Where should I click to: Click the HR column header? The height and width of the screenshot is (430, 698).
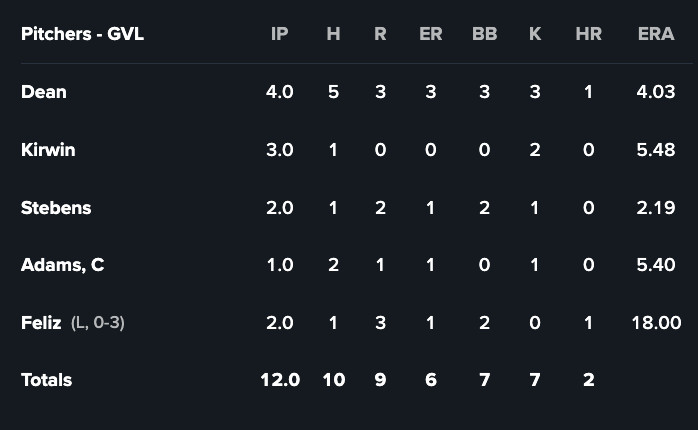[588, 34]
